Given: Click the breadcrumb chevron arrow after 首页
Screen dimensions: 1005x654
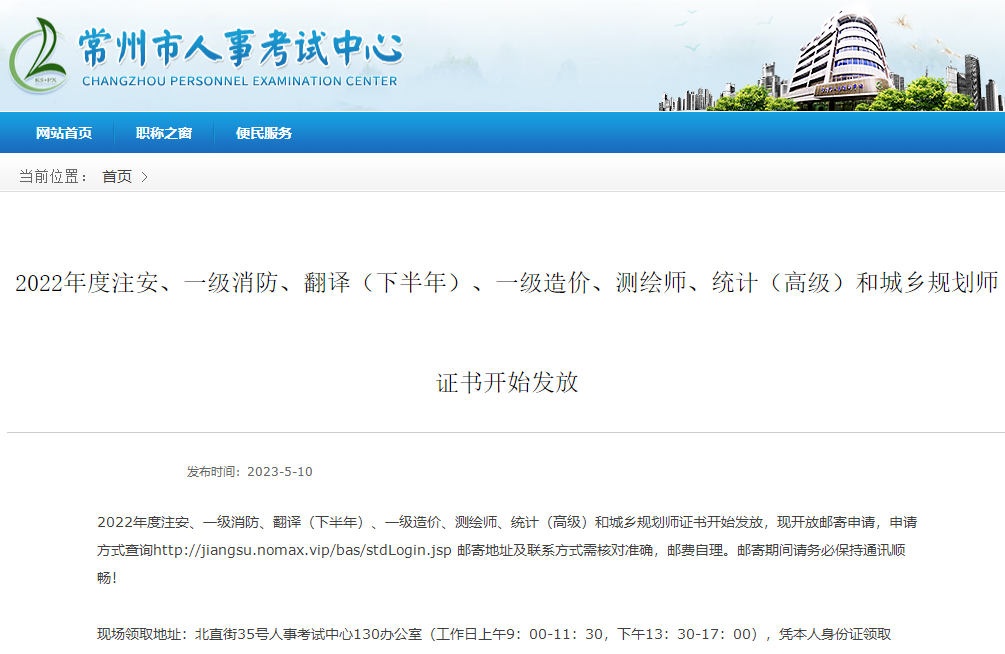Looking at the screenshot, I should (x=144, y=177).
